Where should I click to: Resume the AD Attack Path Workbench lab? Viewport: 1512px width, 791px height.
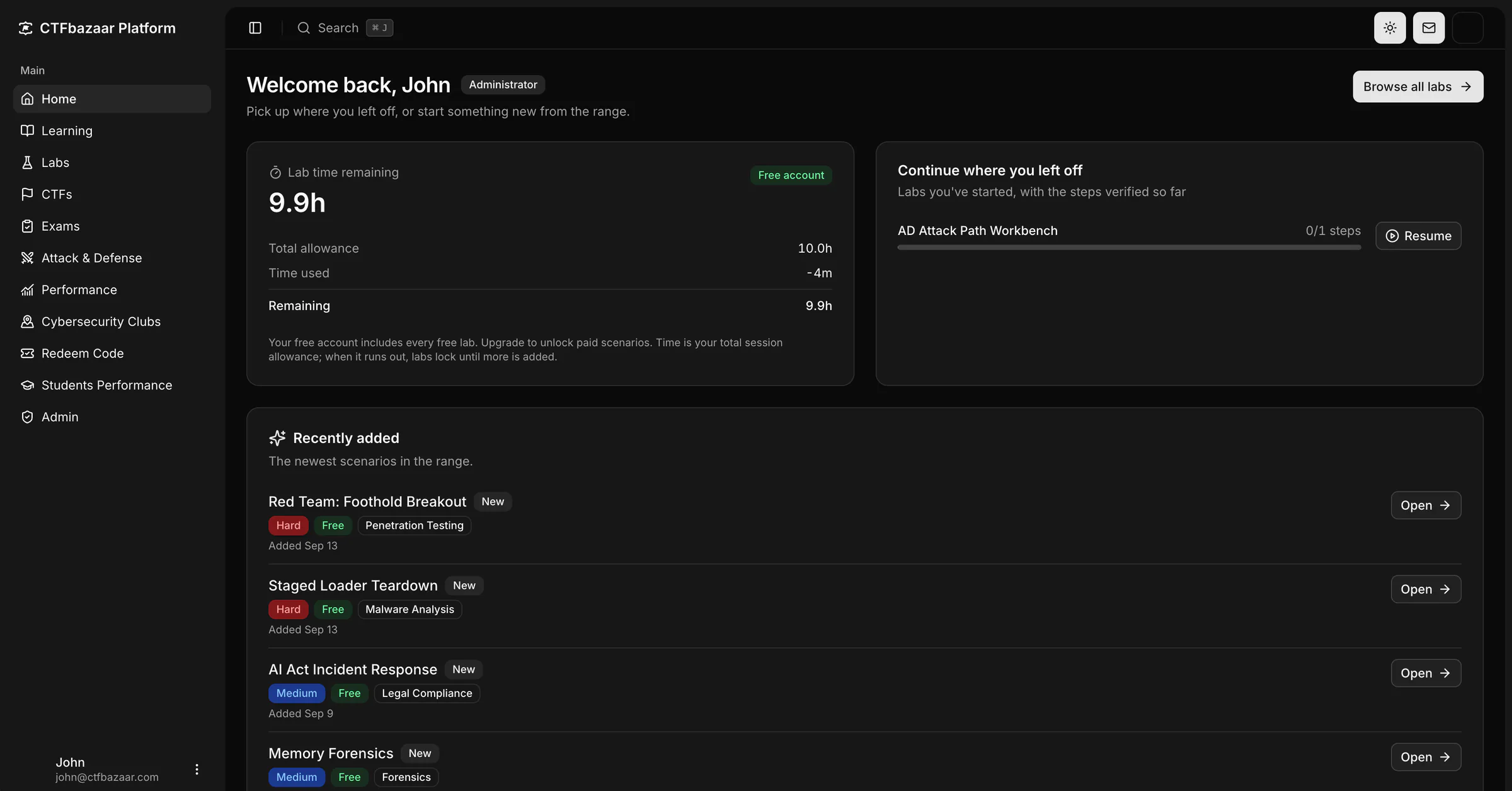1419,236
